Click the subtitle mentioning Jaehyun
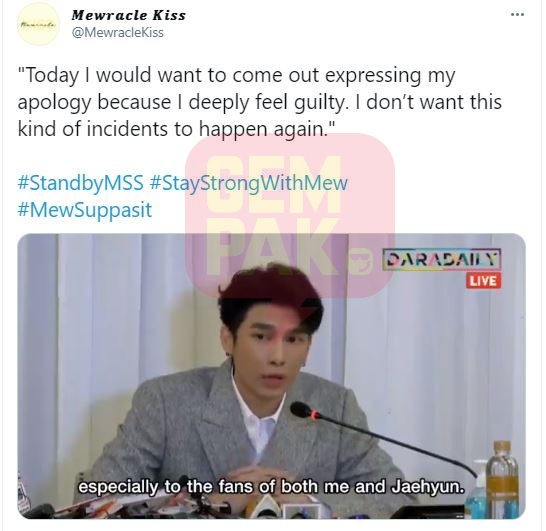Image resolution: width=546 pixels, height=531 pixels. (271, 486)
